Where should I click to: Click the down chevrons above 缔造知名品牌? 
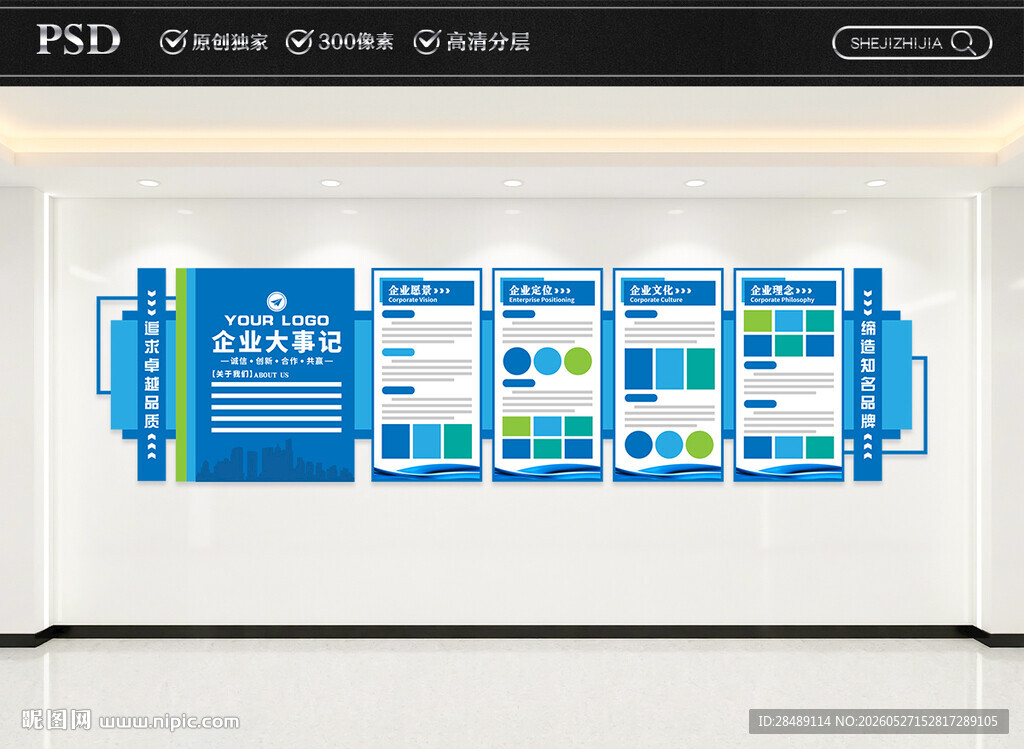click(868, 303)
